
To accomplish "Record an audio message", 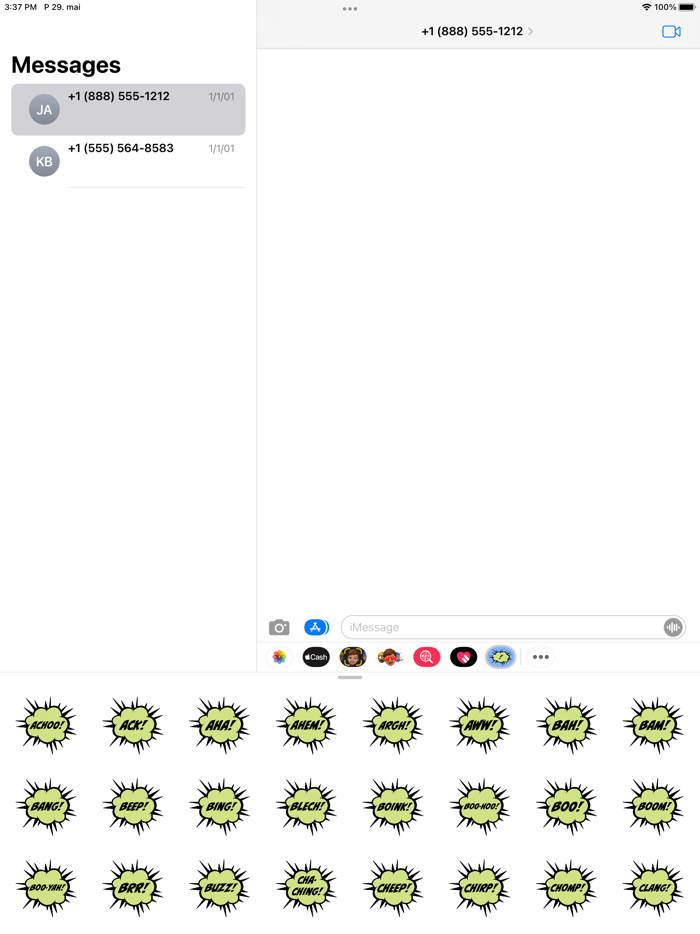I will click(673, 627).
